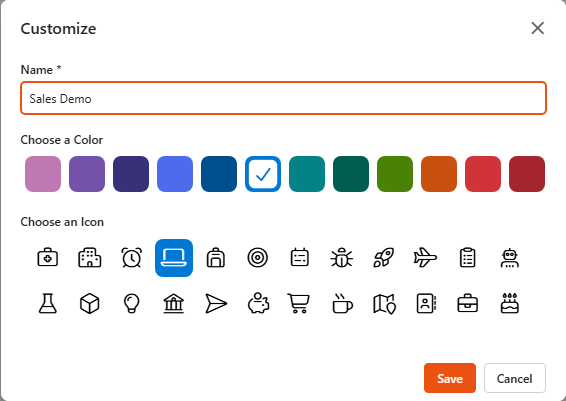Screen dimensions: 566x401
Task: Choose the medium purple color swatch
Action: 87,174
